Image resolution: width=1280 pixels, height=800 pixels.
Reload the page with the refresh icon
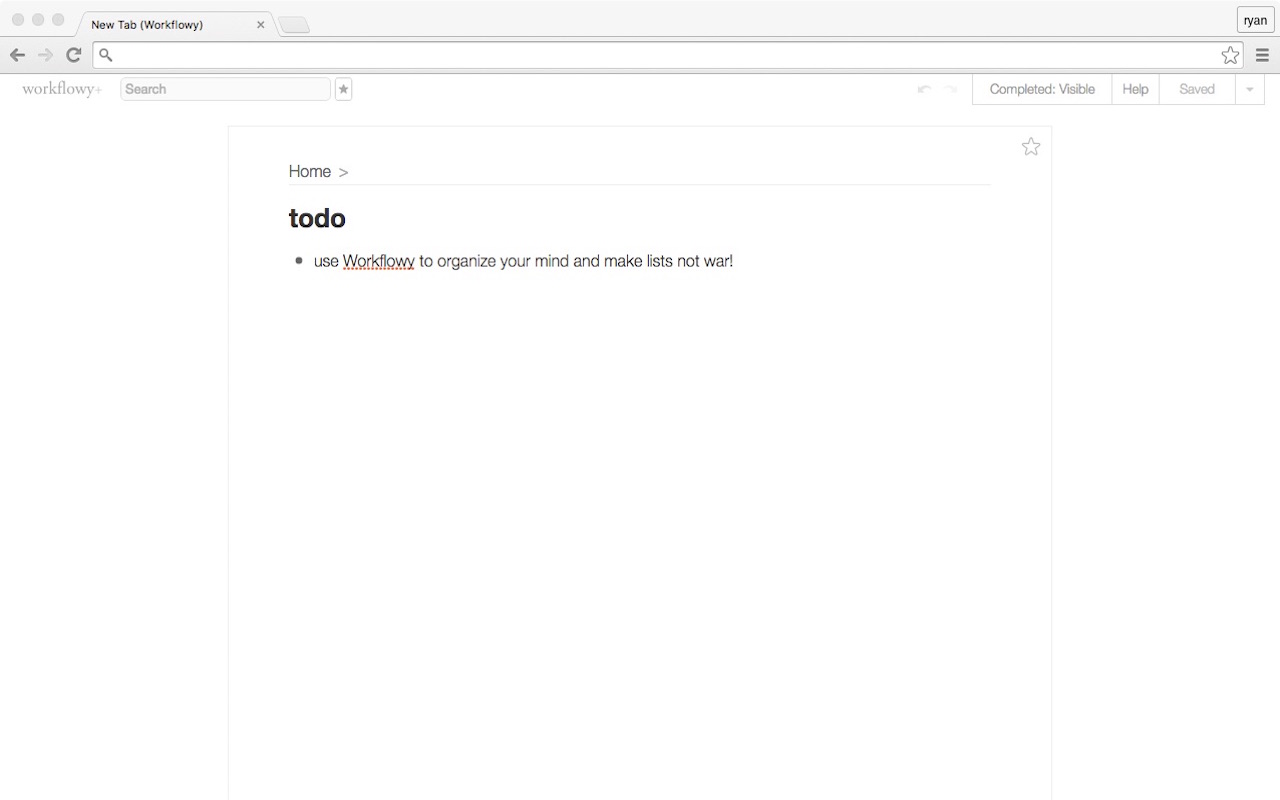point(73,55)
